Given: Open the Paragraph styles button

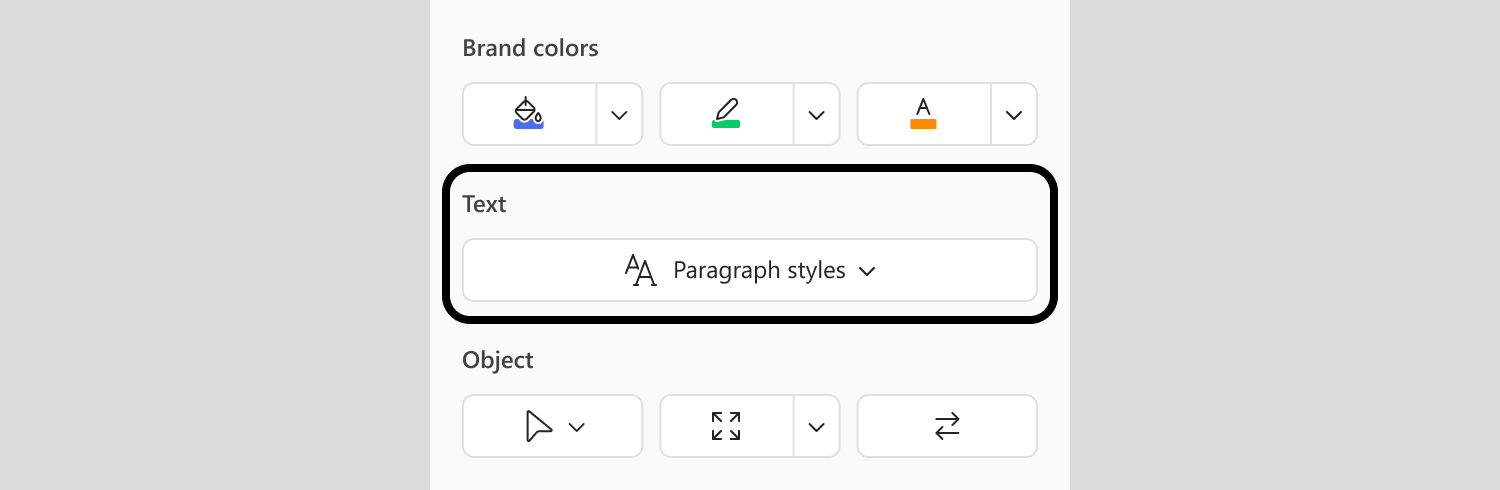Looking at the screenshot, I should tap(750, 270).
